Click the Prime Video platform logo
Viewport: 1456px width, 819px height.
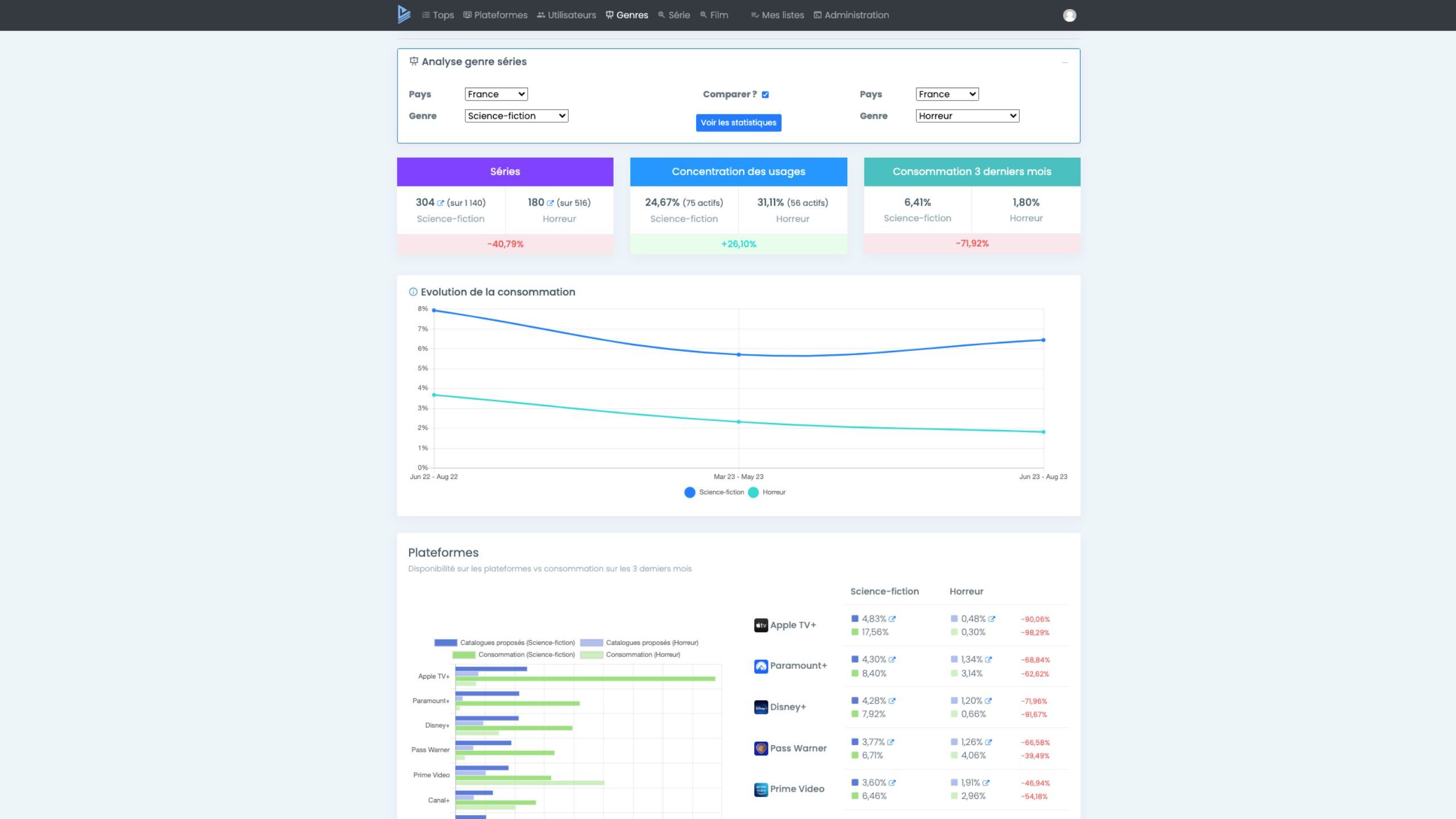pyautogui.click(x=760, y=789)
